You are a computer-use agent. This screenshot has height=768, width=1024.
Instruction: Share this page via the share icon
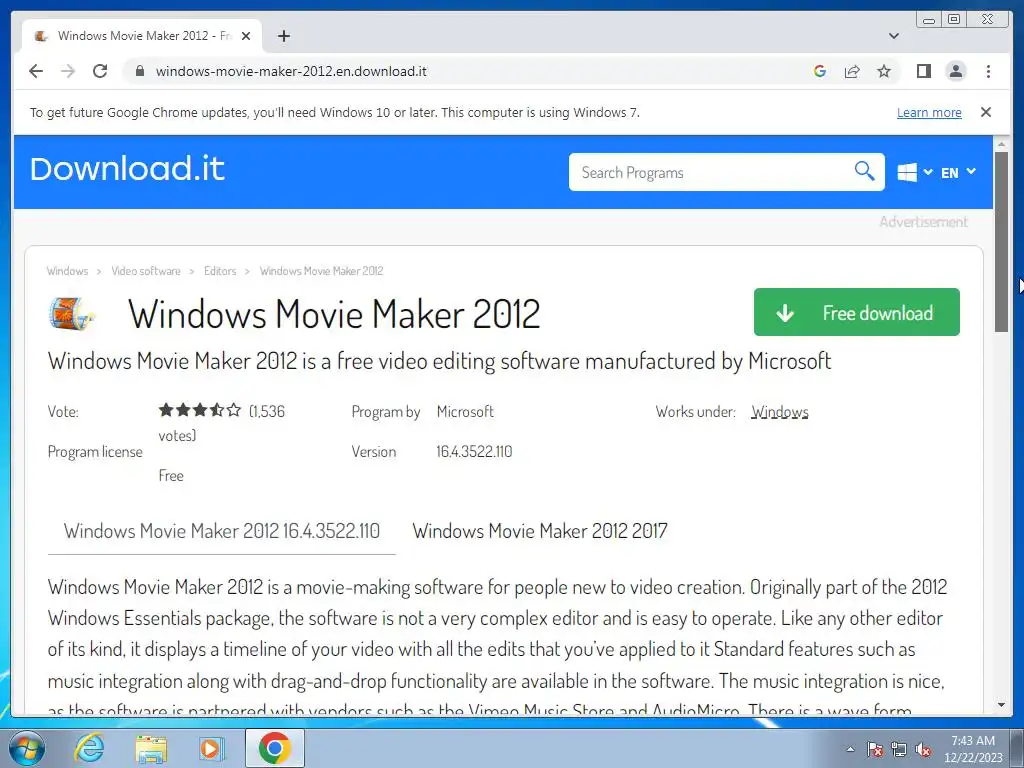[852, 71]
